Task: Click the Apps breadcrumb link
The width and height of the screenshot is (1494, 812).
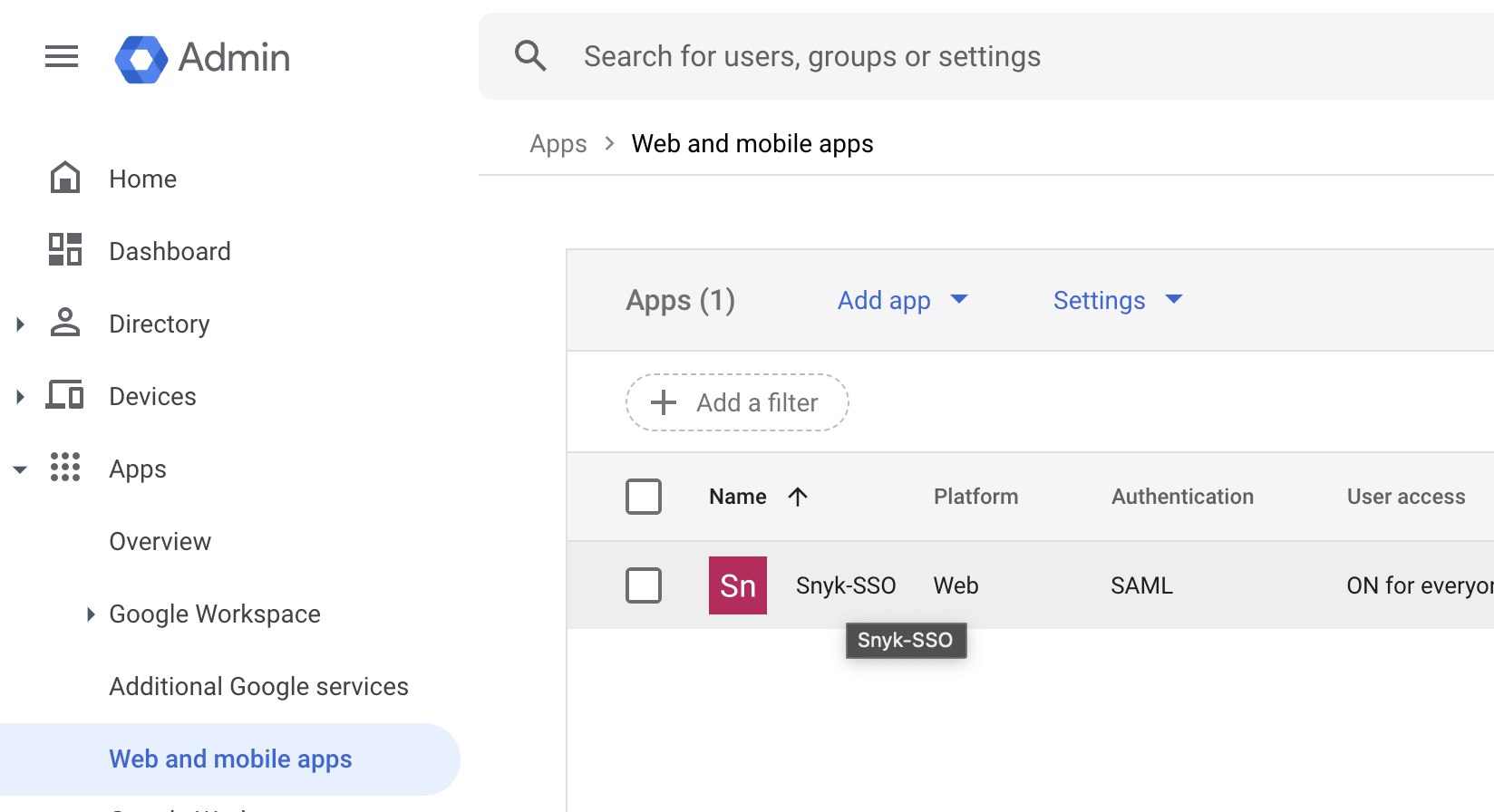Action: click(x=558, y=144)
